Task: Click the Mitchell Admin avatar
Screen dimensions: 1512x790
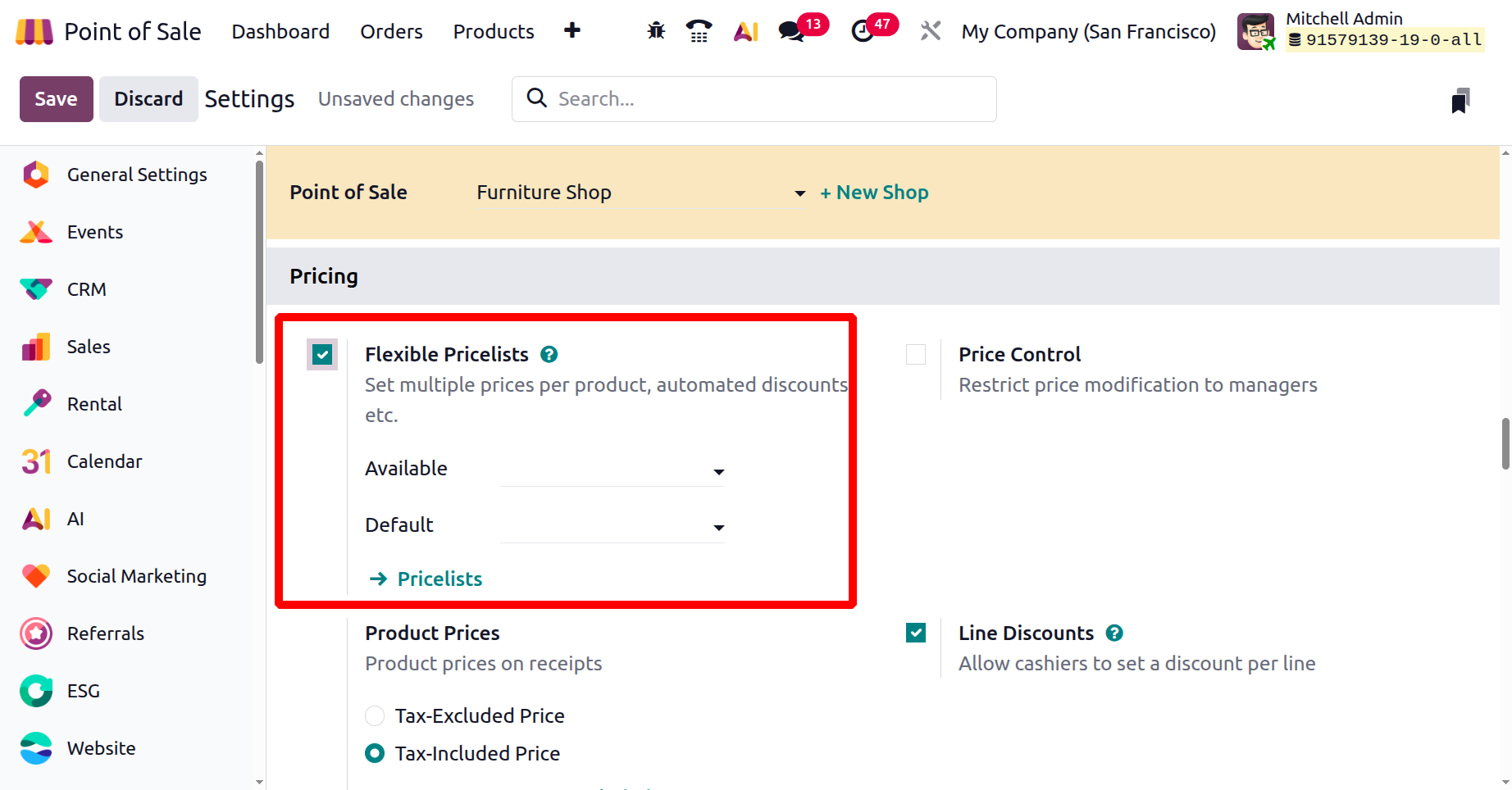Action: point(1255,31)
